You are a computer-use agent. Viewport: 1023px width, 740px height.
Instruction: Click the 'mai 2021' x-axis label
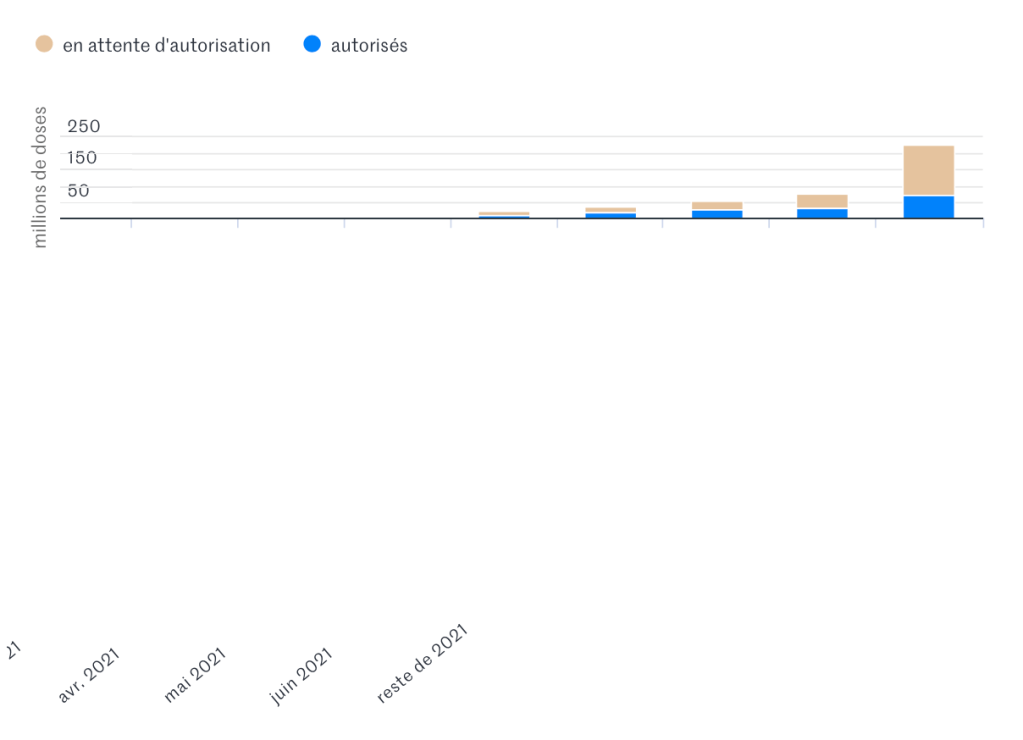pos(195,674)
